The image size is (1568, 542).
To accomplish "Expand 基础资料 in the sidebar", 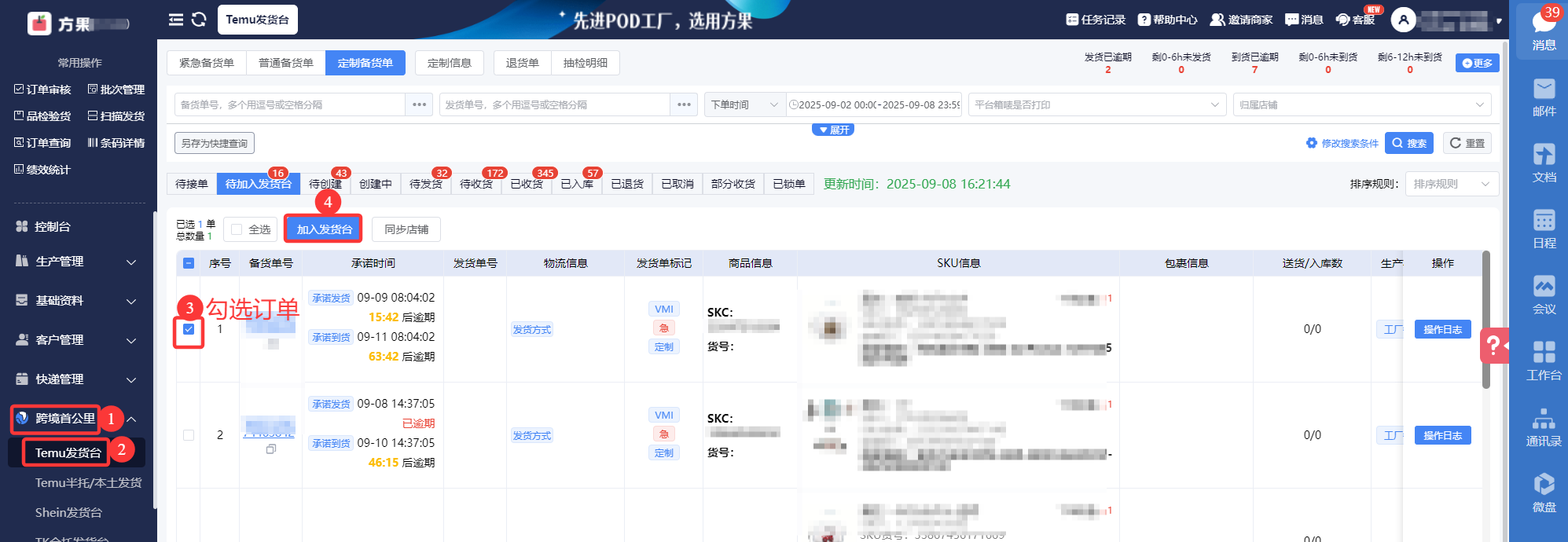I will pos(77,301).
